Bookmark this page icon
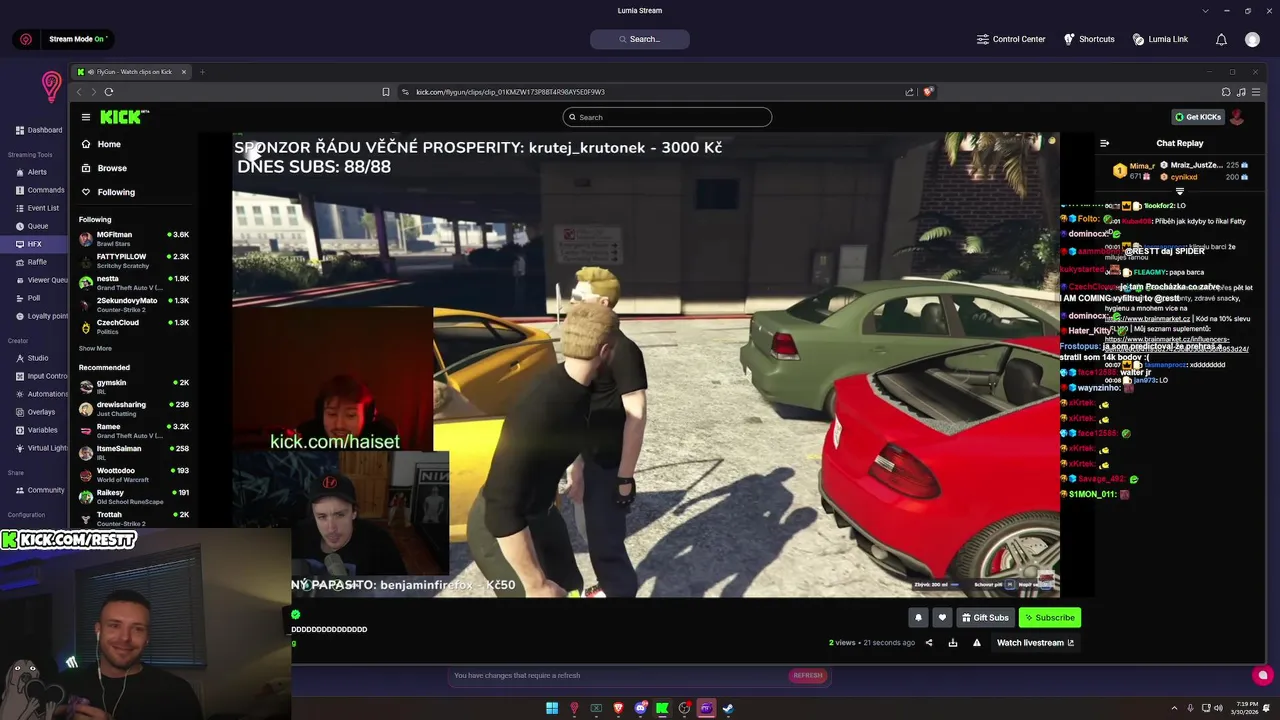1280x720 pixels. point(385,92)
